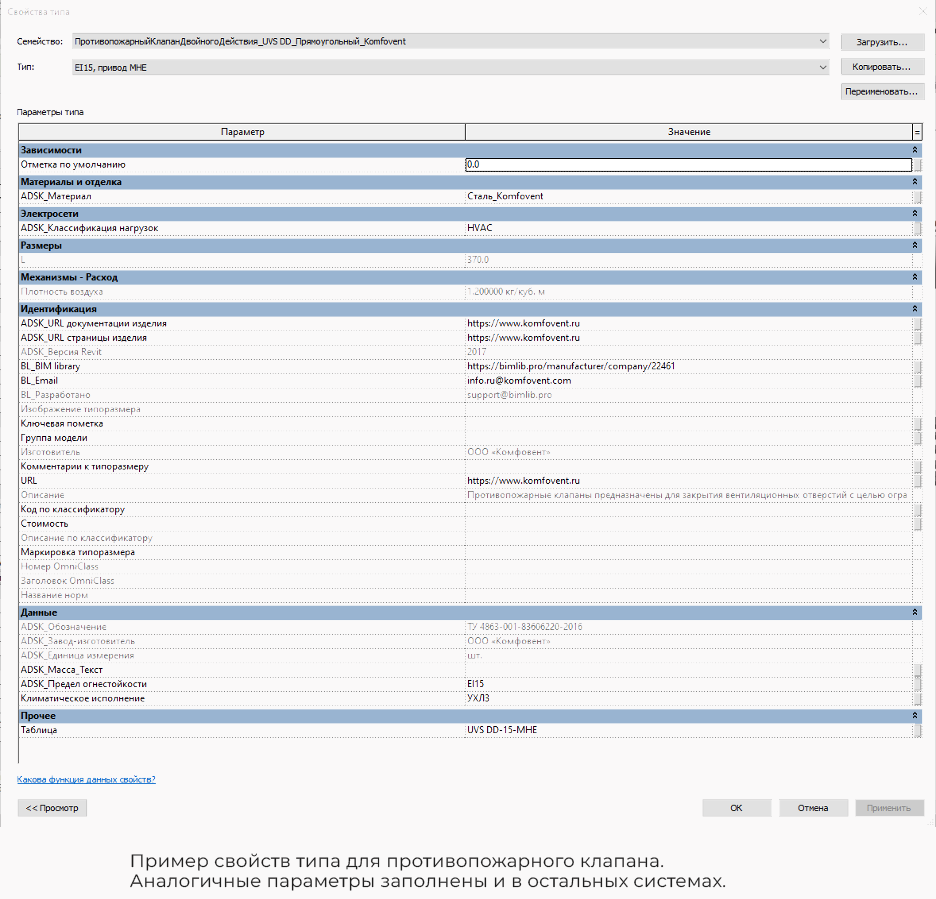Collapse the Данные section
Viewport: 936px width, 899px height.
pos(915,612)
